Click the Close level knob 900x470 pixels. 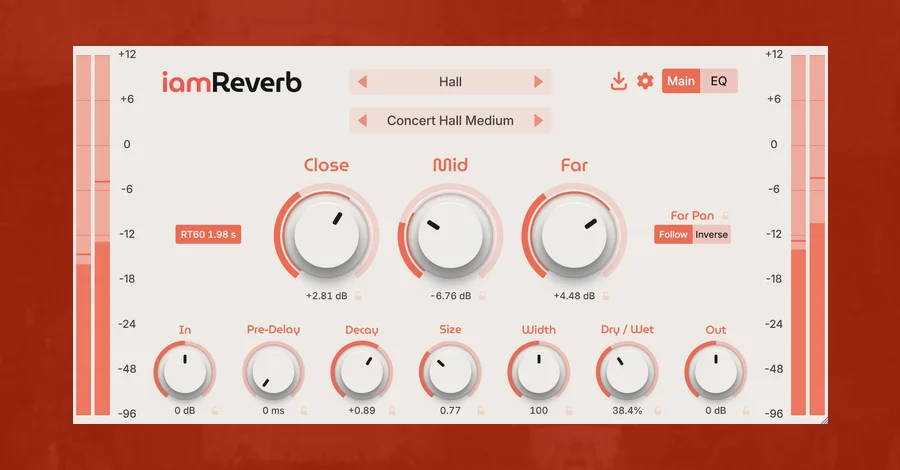(x=326, y=234)
